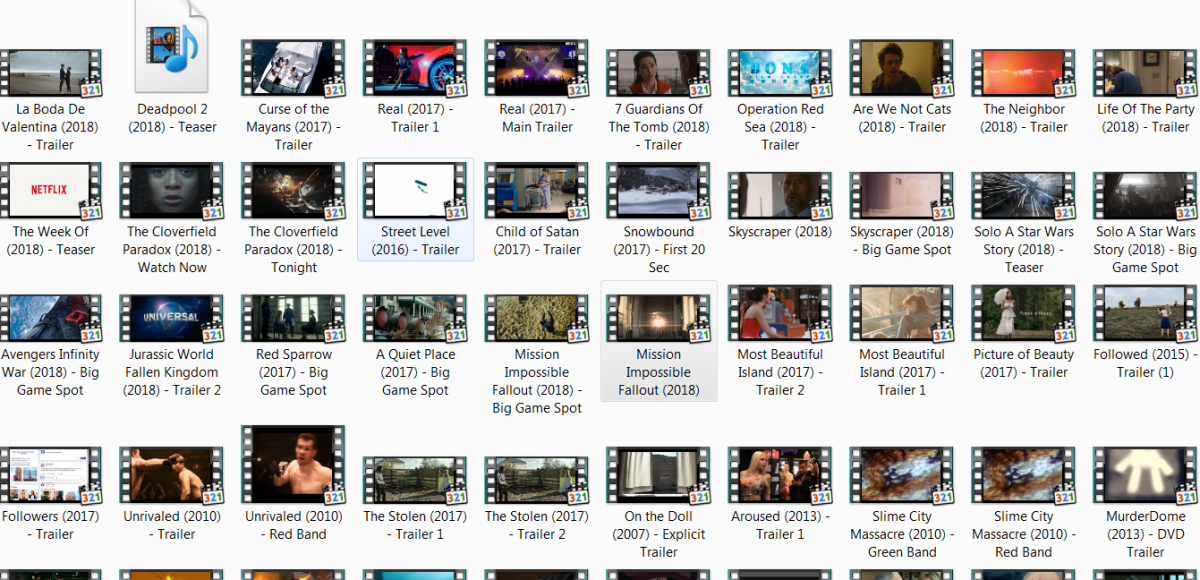The height and width of the screenshot is (580, 1200).
Task: Select Red Sparrow Big Game Spot icon
Action: (x=294, y=319)
